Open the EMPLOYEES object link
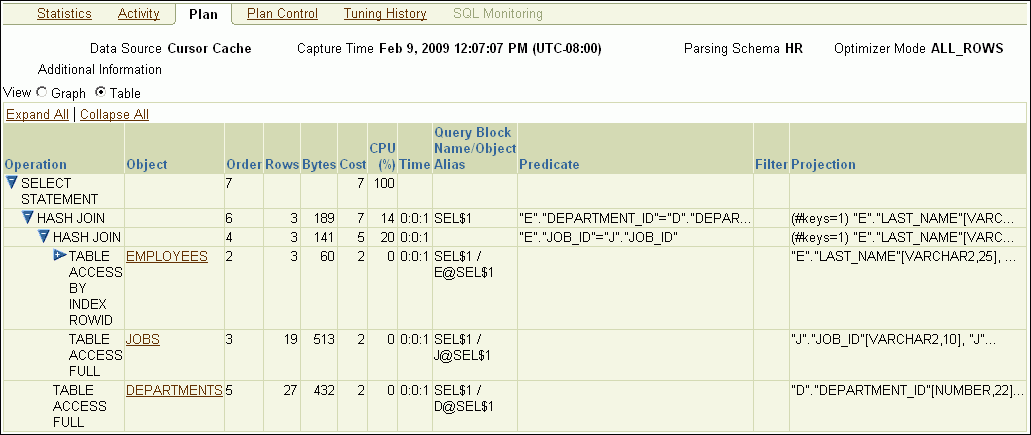This screenshot has width=1031, height=435. coord(166,256)
